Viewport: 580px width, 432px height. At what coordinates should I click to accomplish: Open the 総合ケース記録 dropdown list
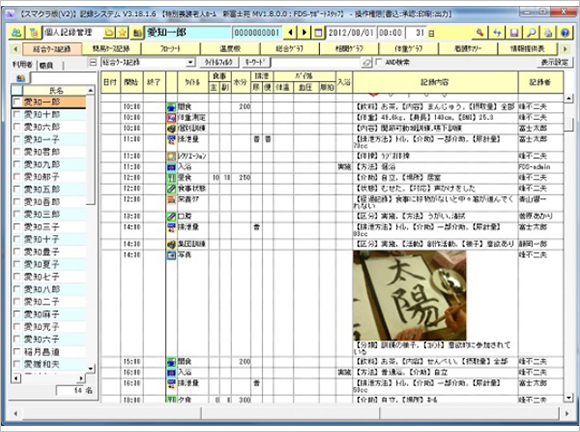(190, 63)
